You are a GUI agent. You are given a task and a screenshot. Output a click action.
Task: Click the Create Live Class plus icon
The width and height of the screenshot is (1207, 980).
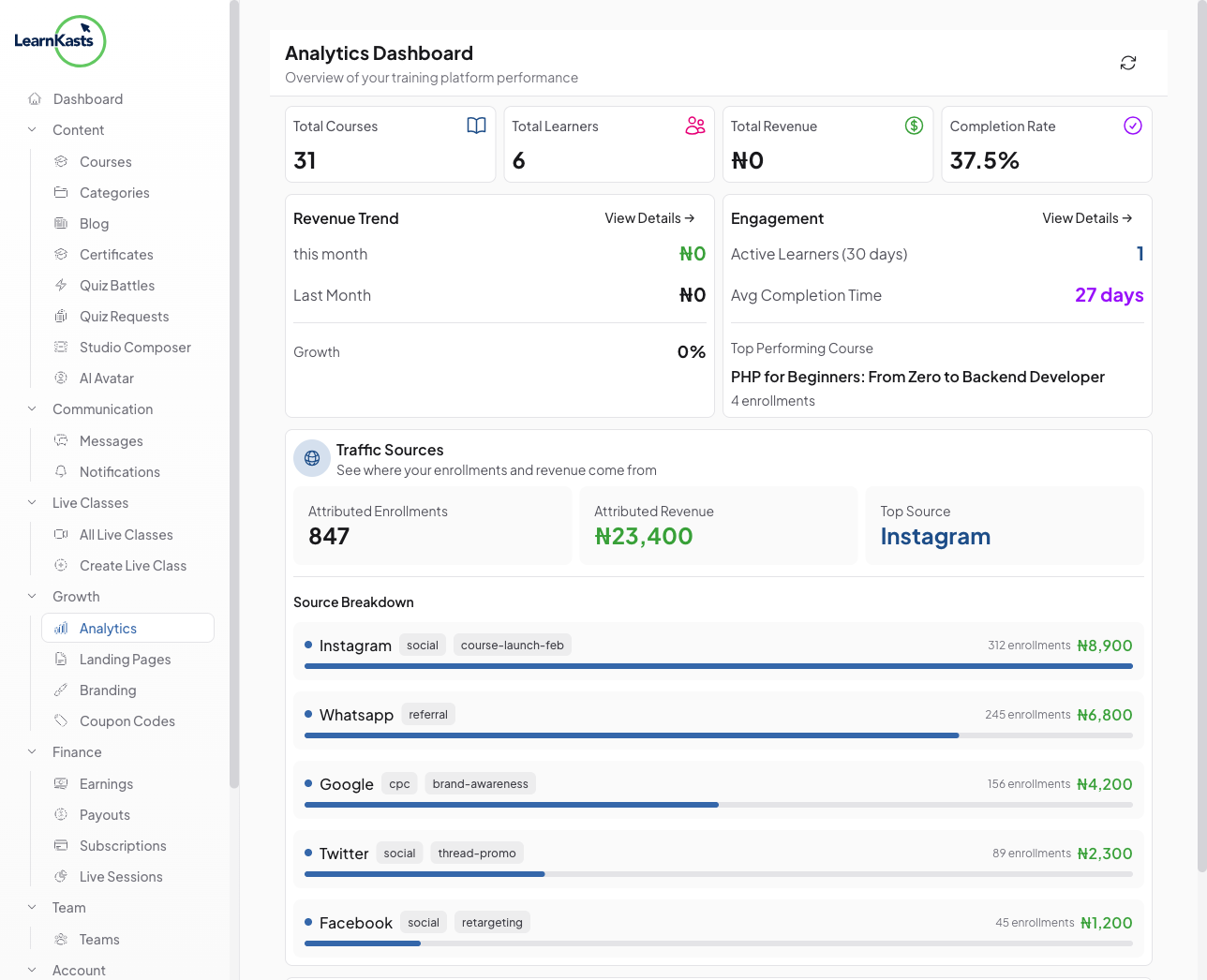click(60, 565)
